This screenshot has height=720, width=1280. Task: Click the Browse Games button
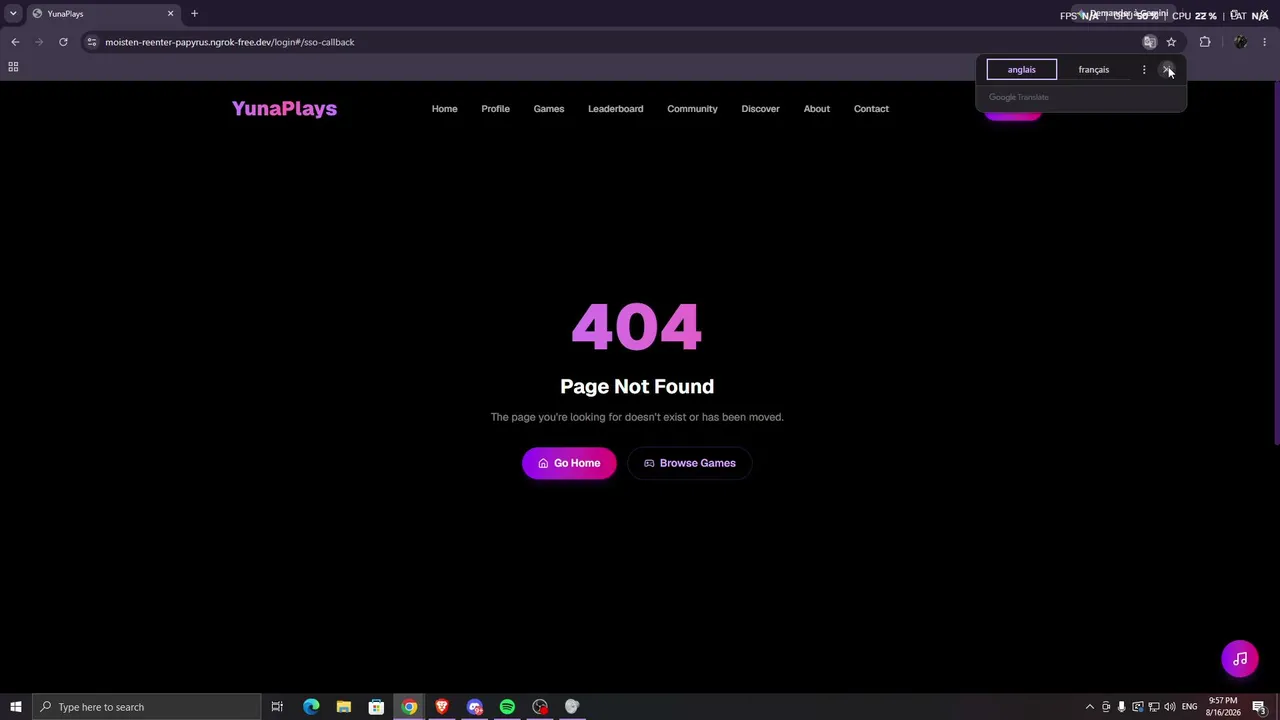(689, 463)
